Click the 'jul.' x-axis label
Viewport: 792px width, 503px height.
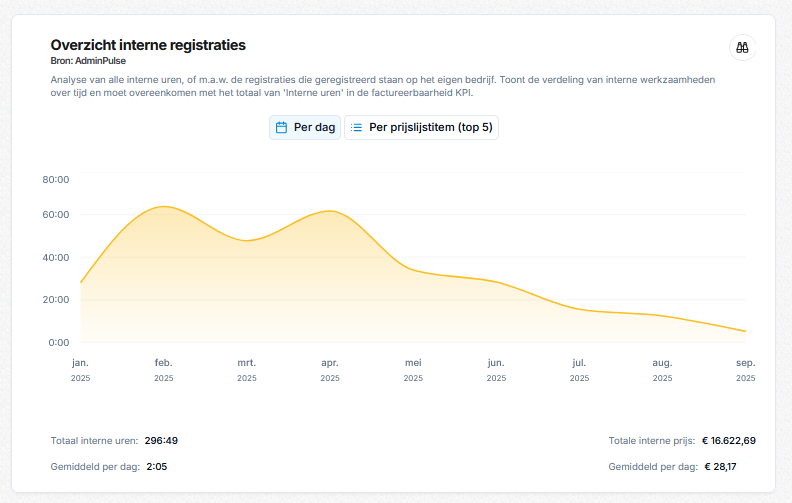point(579,363)
